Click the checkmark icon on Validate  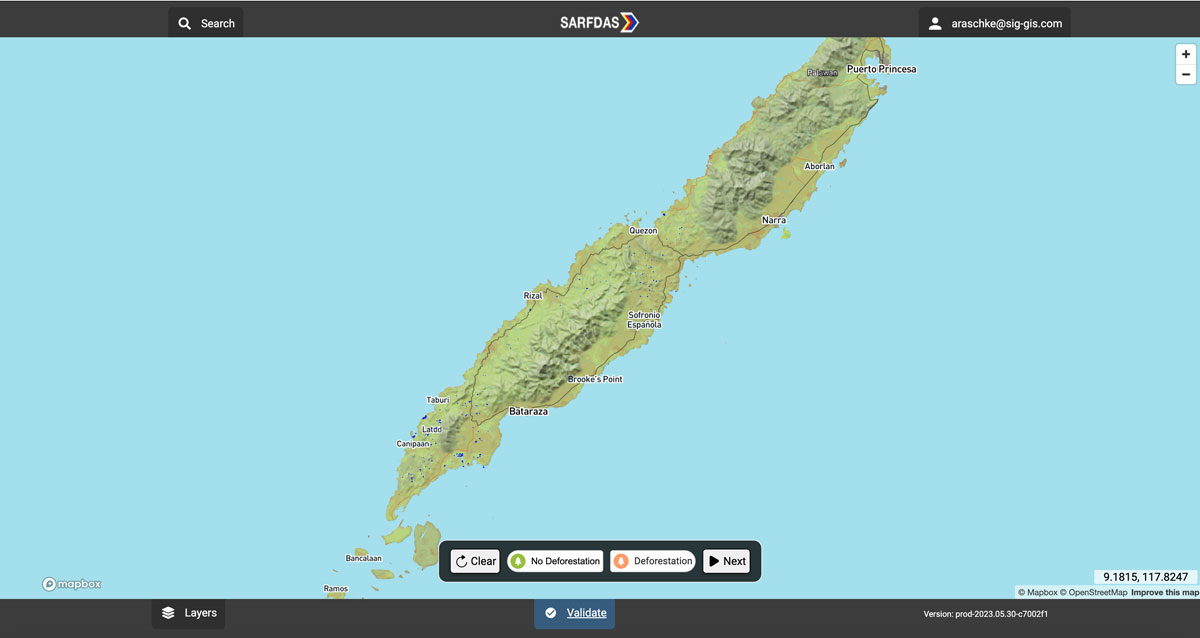pos(551,612)
